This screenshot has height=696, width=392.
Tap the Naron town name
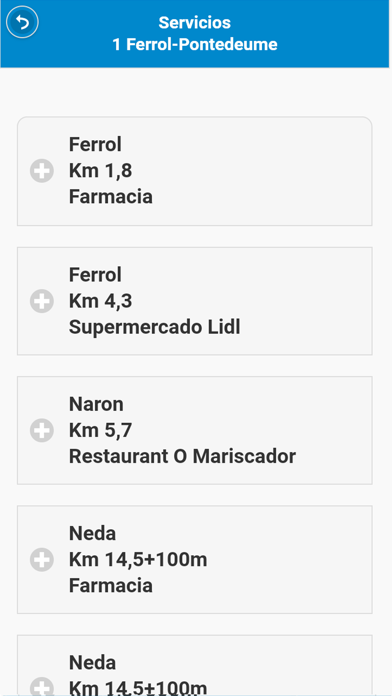coord(96,404)
